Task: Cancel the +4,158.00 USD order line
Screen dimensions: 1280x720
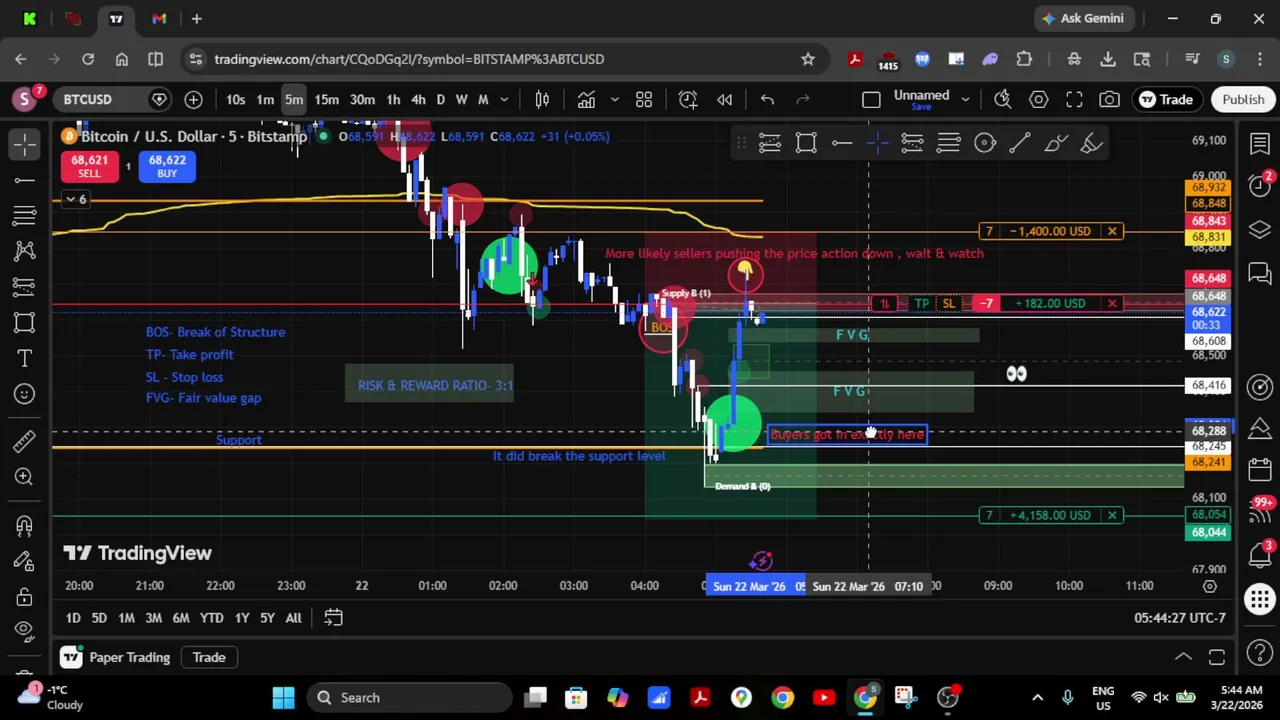Action: [1112, 515]
